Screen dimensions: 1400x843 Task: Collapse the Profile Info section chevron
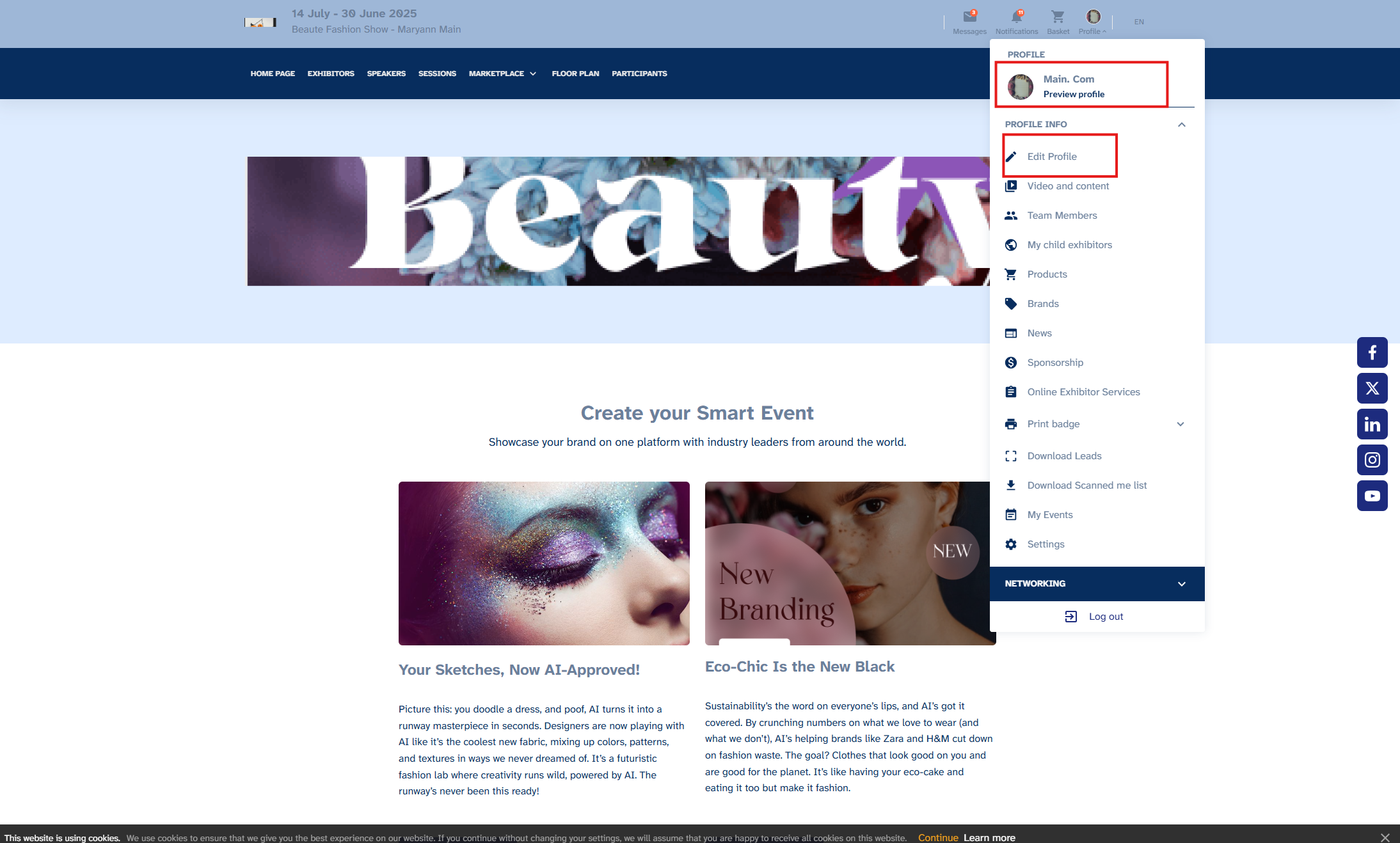1181,125
